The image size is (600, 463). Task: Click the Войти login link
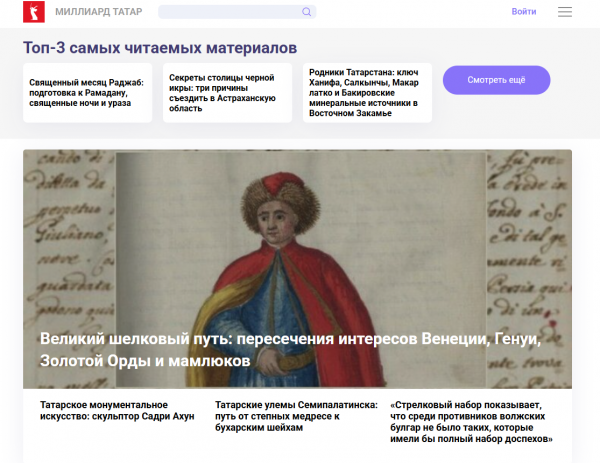coord(523,12)
